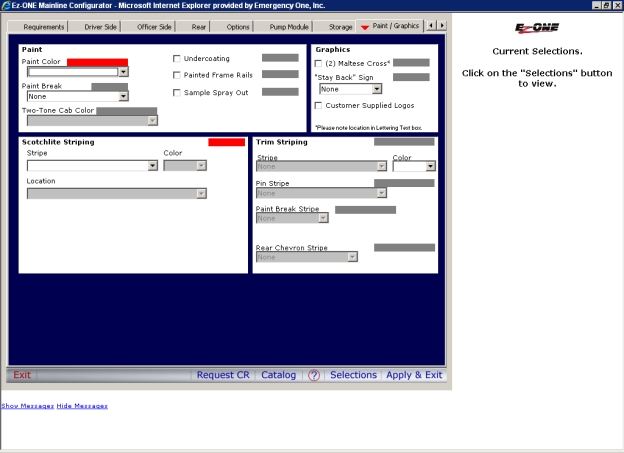Click Apply & Exit

click(414, 375)
